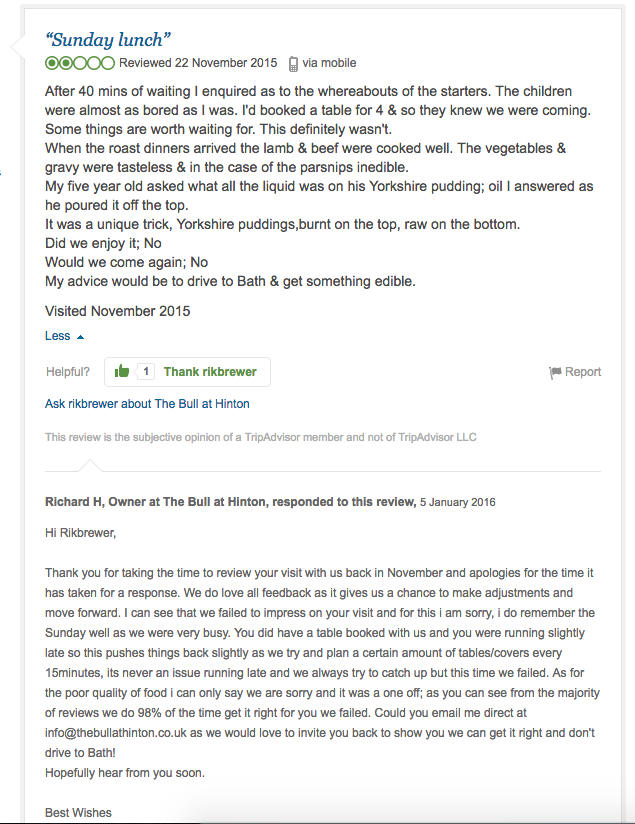This screenshot has height=824, width=635.
Task: Click the Richard H owner response heading
Action: pos(230,502)
